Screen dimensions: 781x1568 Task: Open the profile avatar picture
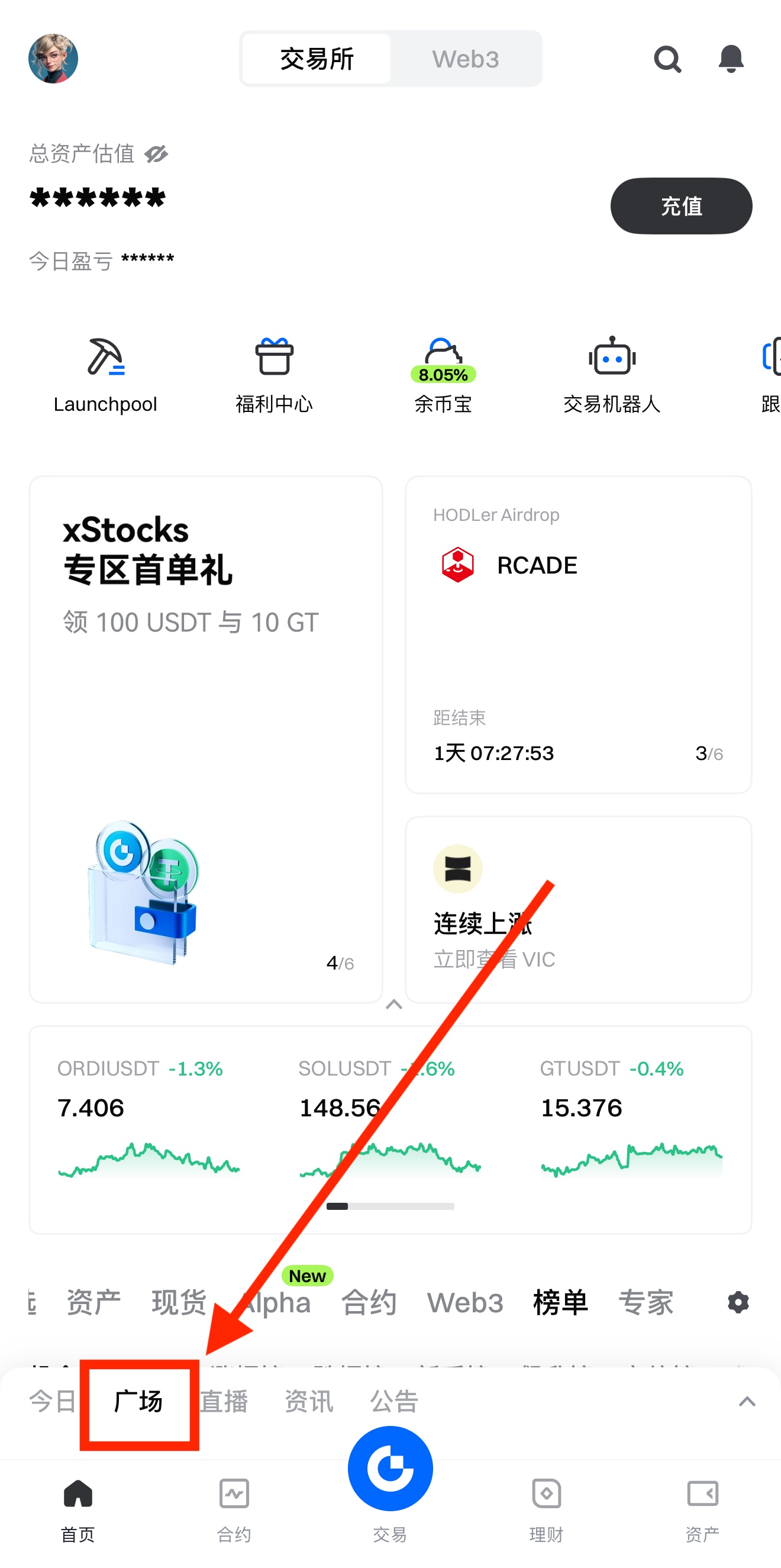click(x=53, y=59)
